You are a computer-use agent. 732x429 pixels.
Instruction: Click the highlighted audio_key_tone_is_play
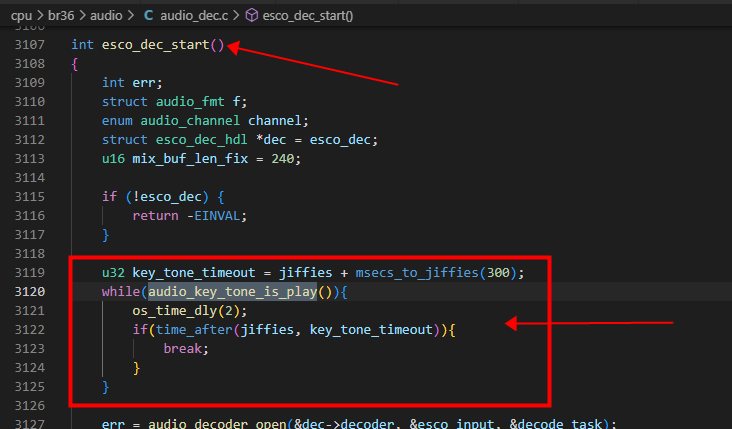(232, 292)
